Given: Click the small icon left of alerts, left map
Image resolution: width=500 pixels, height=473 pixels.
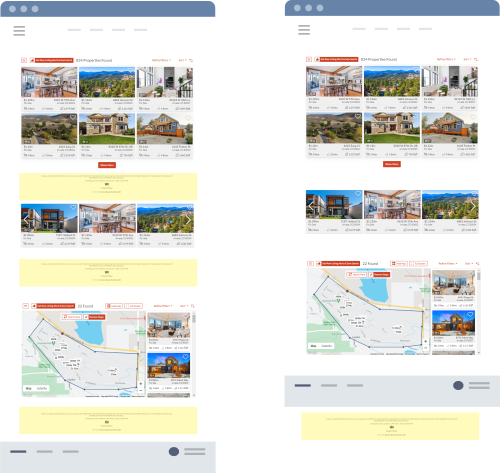Looking at the screenshot, I should pyautogui.click(x=25, y=306).
